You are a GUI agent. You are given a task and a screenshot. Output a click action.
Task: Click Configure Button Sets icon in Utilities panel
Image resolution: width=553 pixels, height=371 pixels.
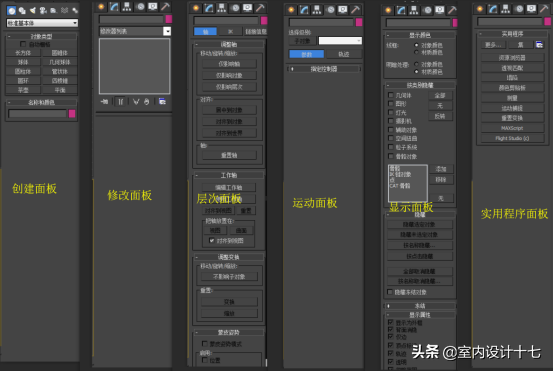click(539, 45)
